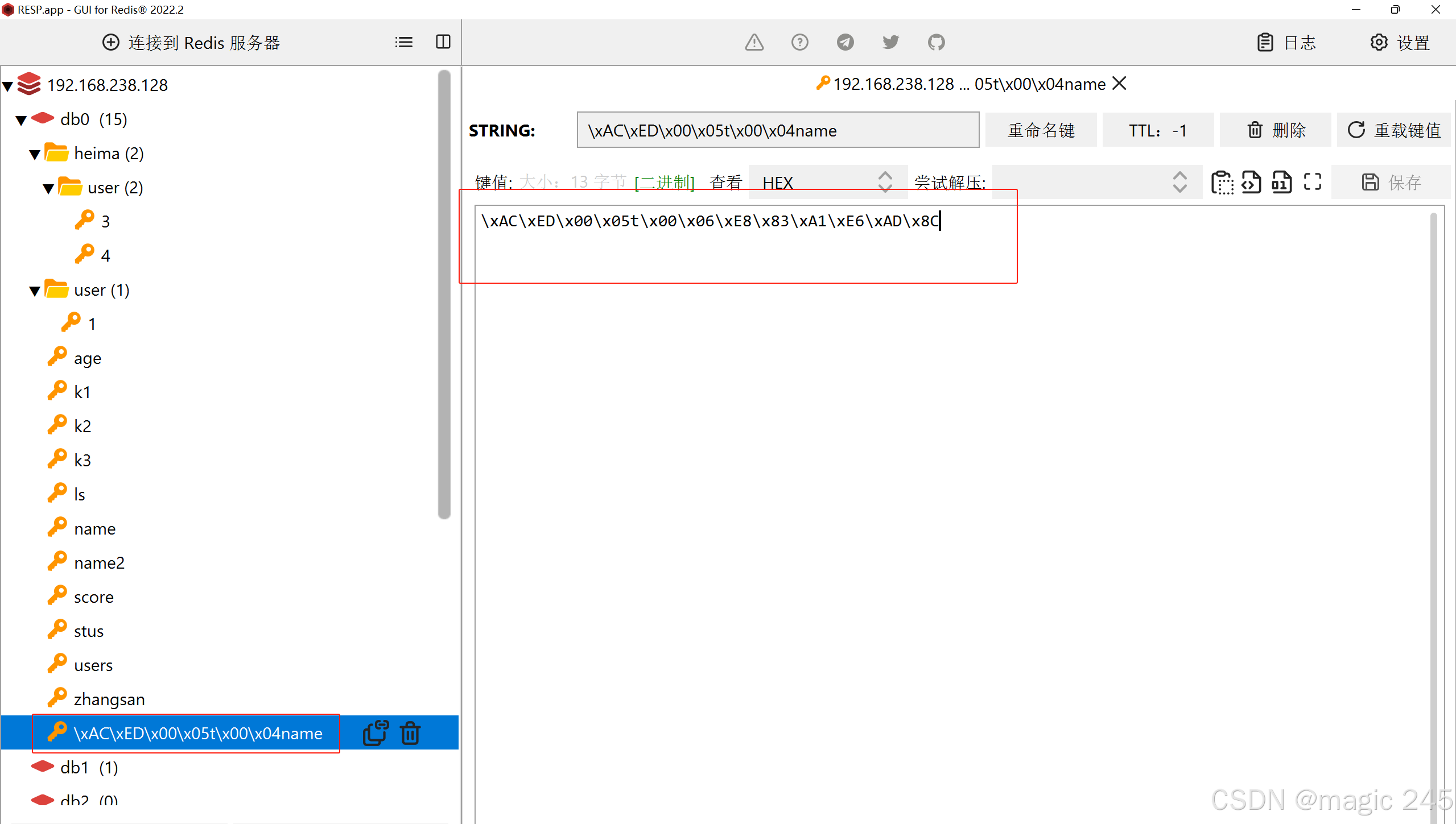This screenshot has width=1456, height=824.
Task: Open the log panel (日志)
Action: (x=1286, y=42)
